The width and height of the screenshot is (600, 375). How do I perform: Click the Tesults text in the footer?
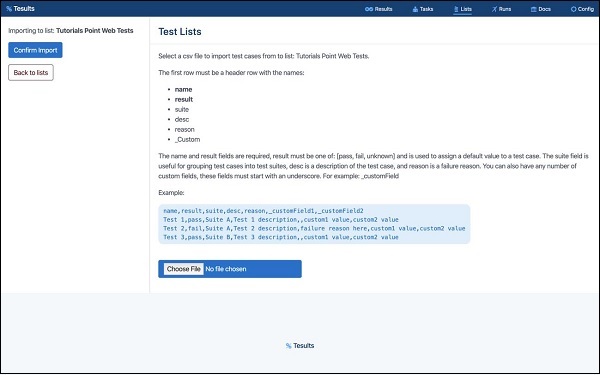(304, 346)
